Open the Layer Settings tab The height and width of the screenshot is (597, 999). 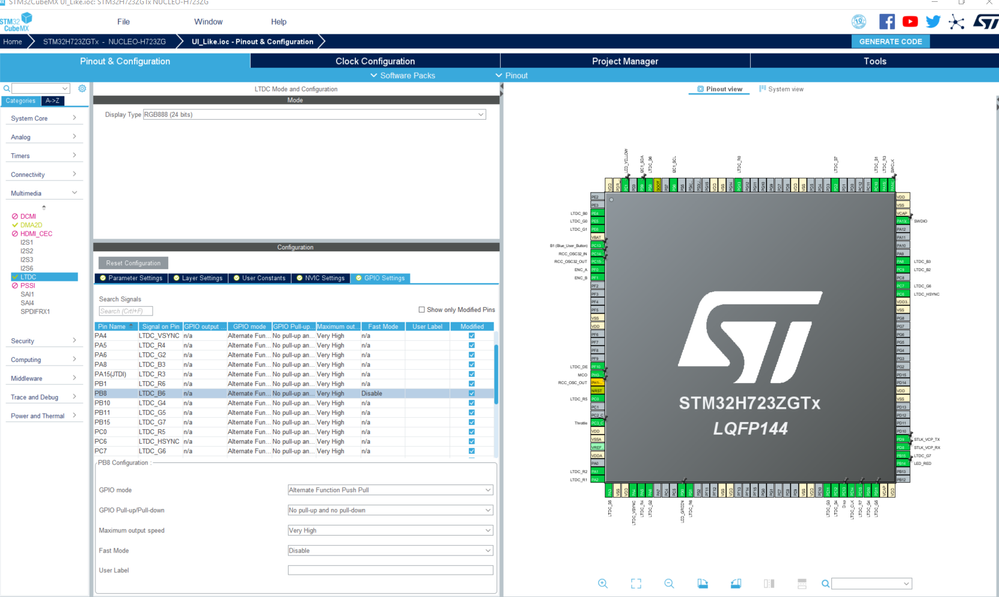[x=198, y=278]
